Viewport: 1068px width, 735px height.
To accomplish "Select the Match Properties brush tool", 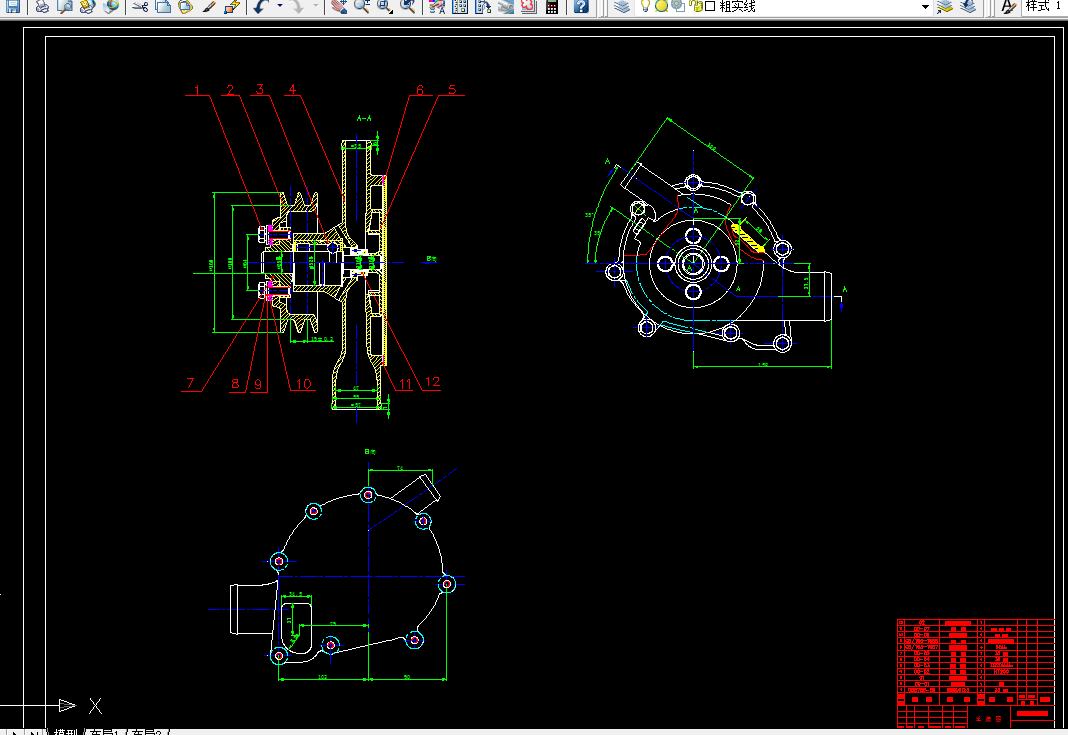I will [208, 6].
